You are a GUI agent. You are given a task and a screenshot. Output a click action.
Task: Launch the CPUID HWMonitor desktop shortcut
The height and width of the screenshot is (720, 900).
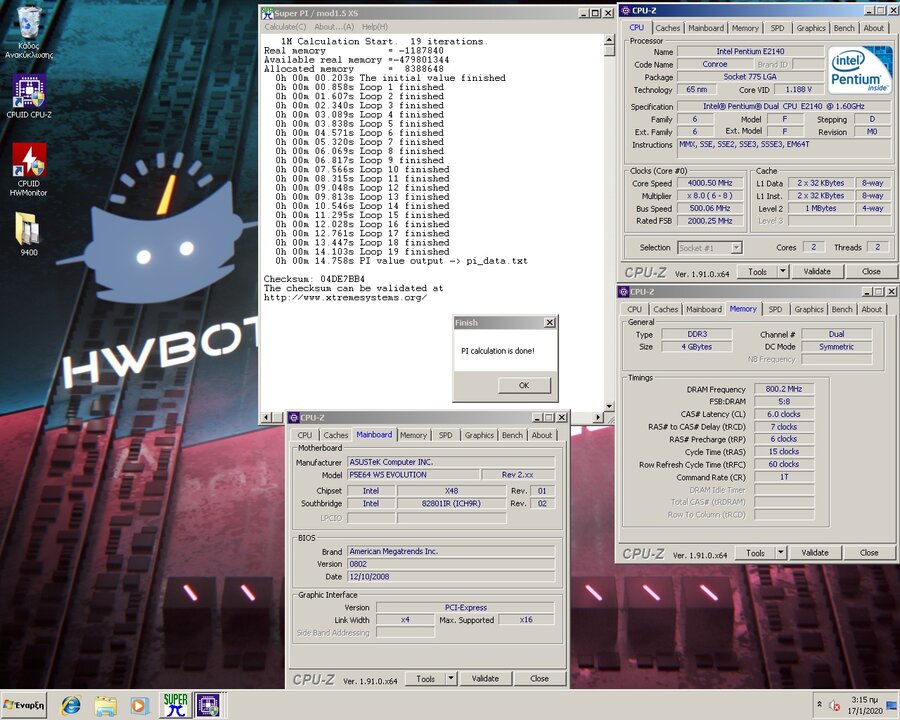click(x=29, y=170)
